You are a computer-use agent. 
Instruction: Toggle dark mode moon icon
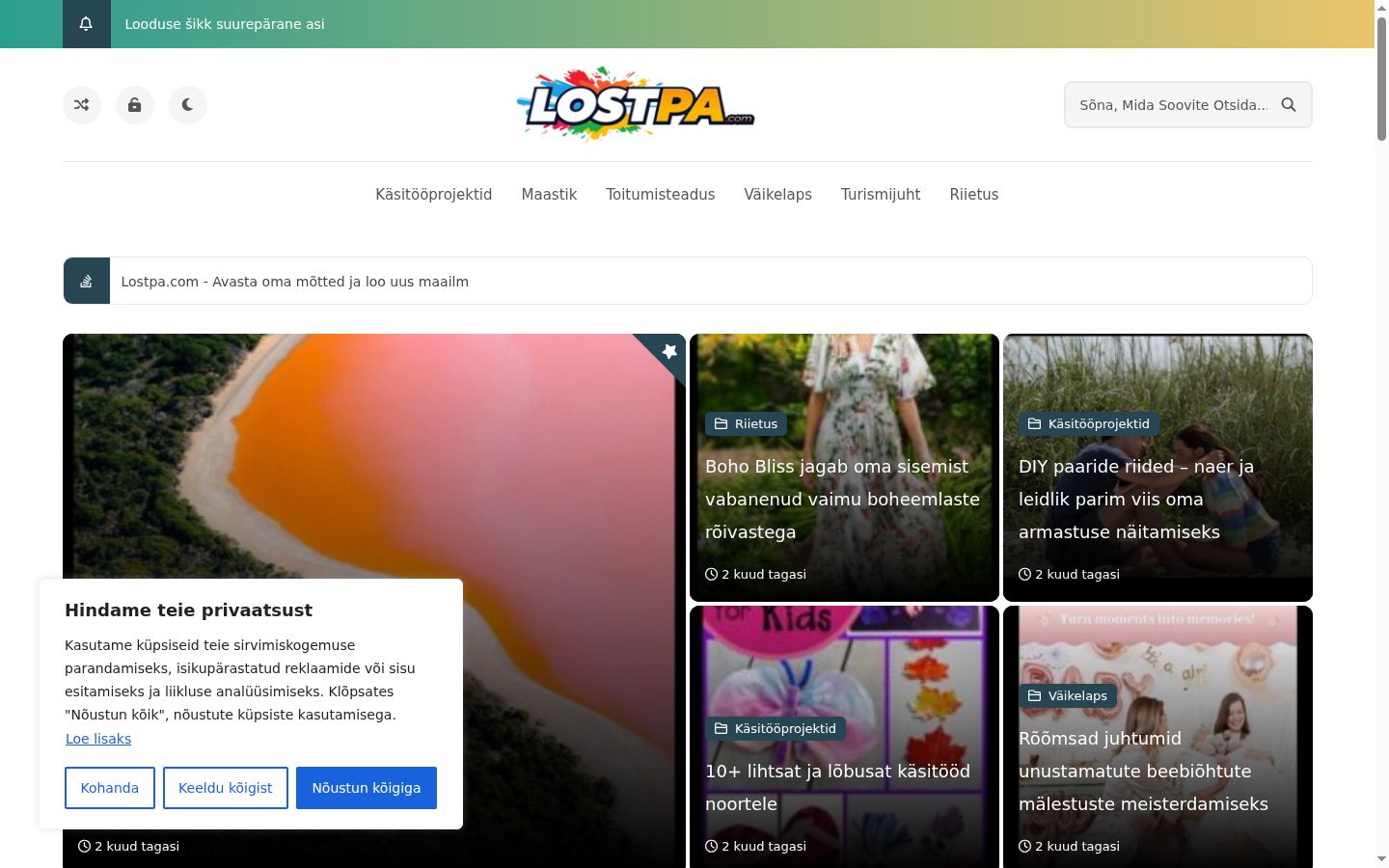coord(188,104)
